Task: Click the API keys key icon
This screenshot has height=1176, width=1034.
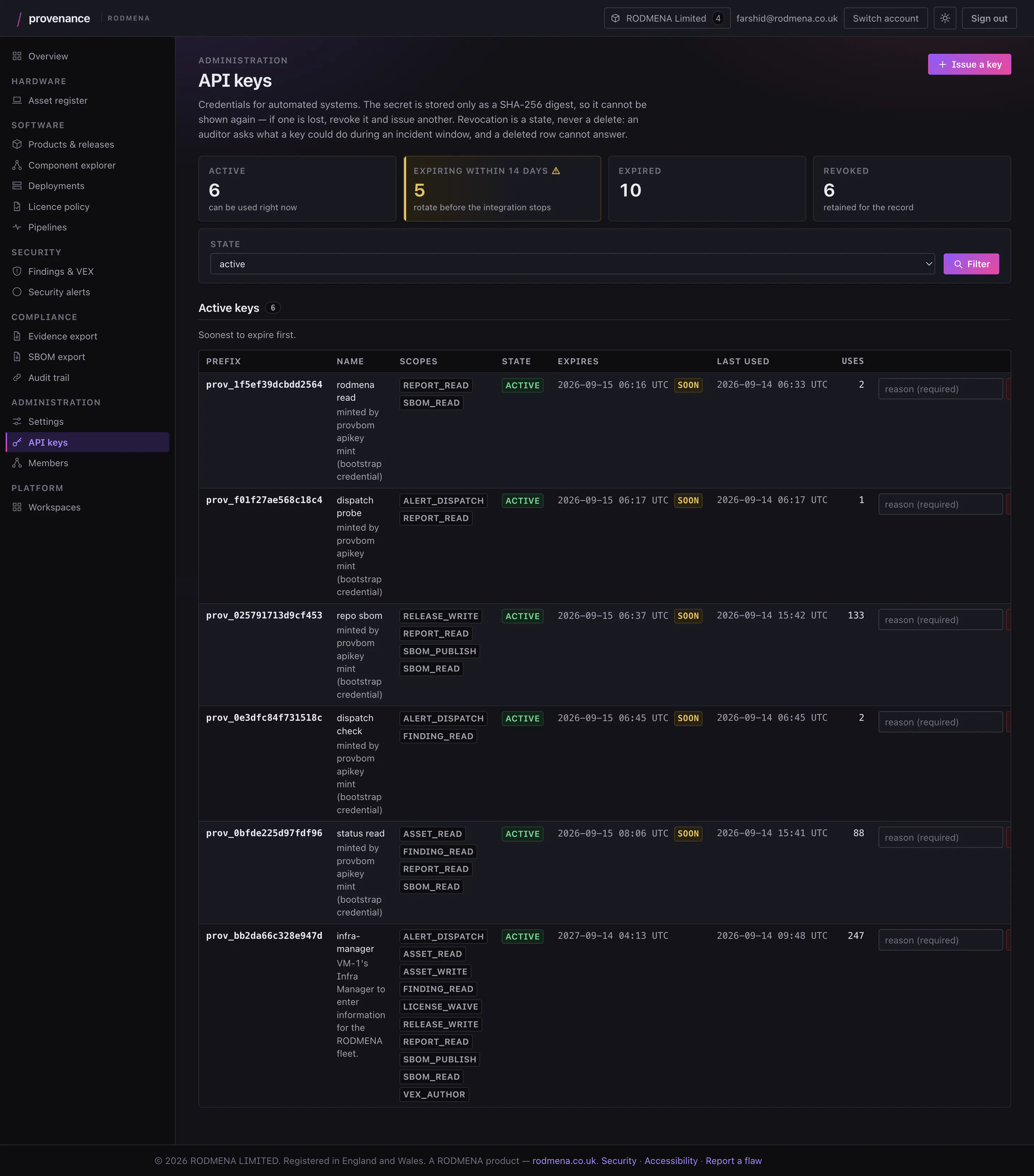Action: [x=17, y=443]
